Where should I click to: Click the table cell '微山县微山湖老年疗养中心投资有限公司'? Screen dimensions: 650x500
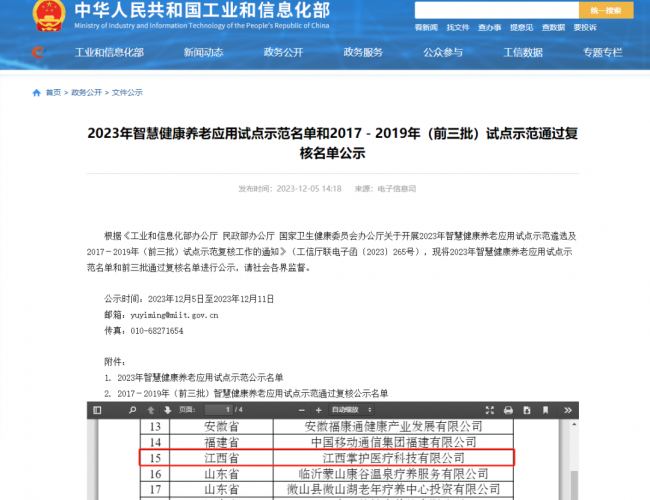pyautogui.click(x=393, y=490)
